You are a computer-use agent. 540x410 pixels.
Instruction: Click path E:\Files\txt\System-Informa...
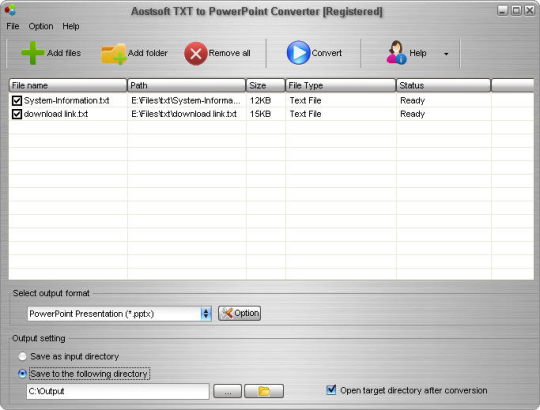click(186, 101)
